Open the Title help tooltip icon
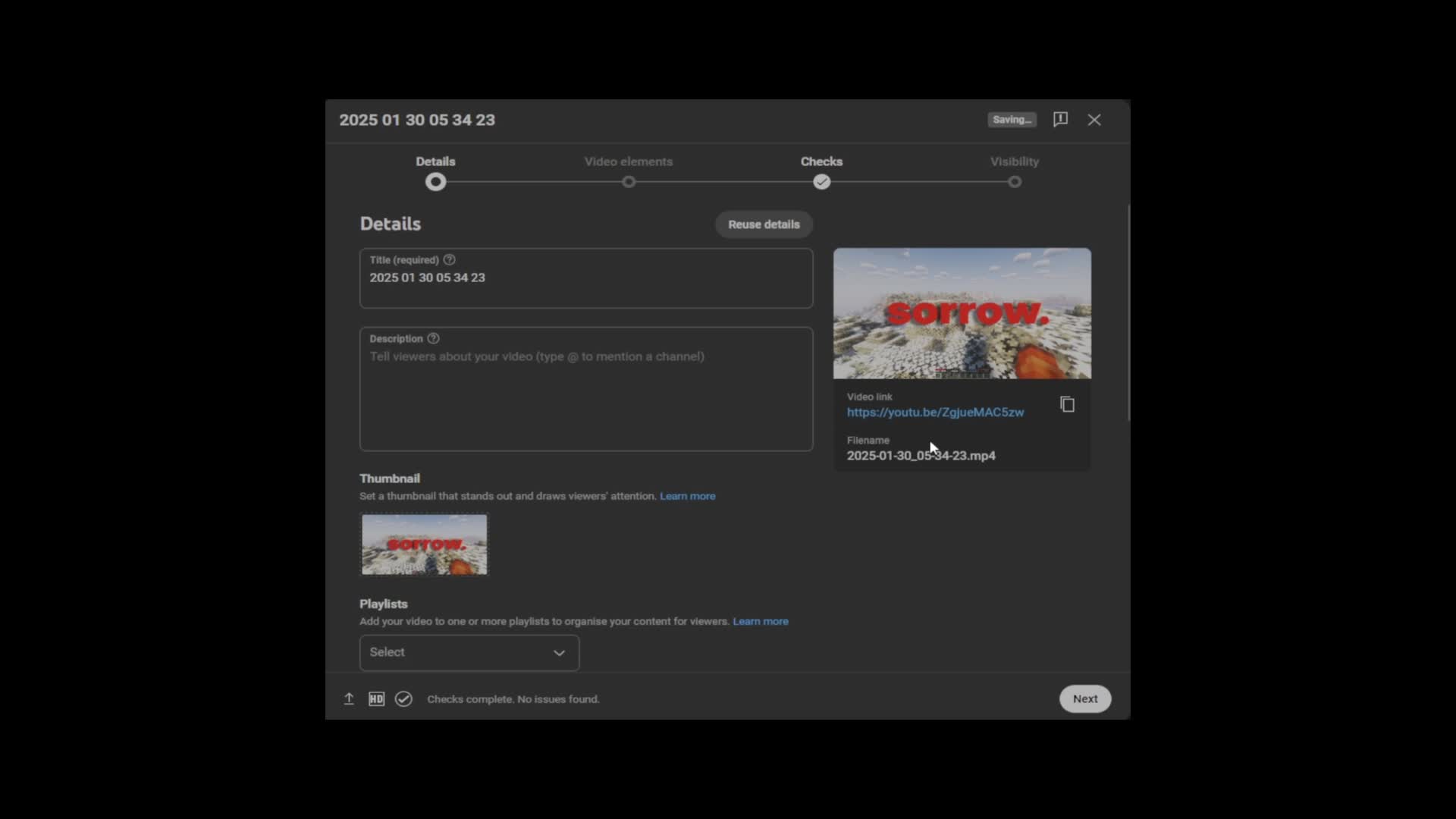Image resolution: width=1456 pixels, height=819 pixels. click(449, 259)
